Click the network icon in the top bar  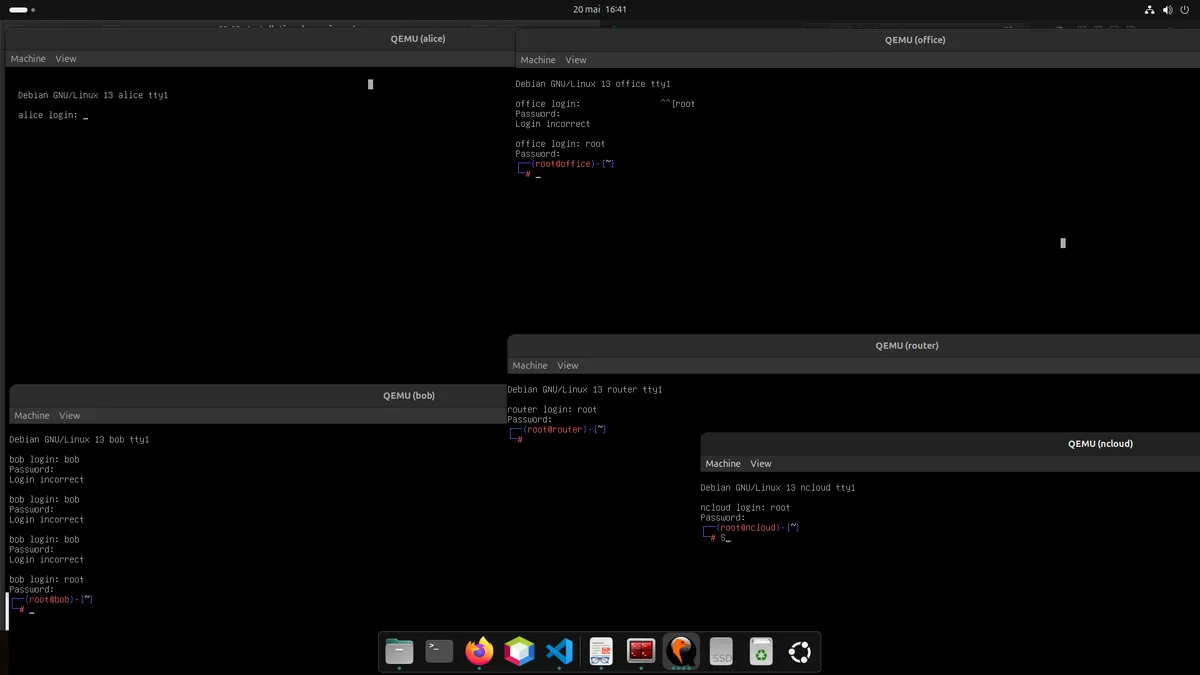1150,9
